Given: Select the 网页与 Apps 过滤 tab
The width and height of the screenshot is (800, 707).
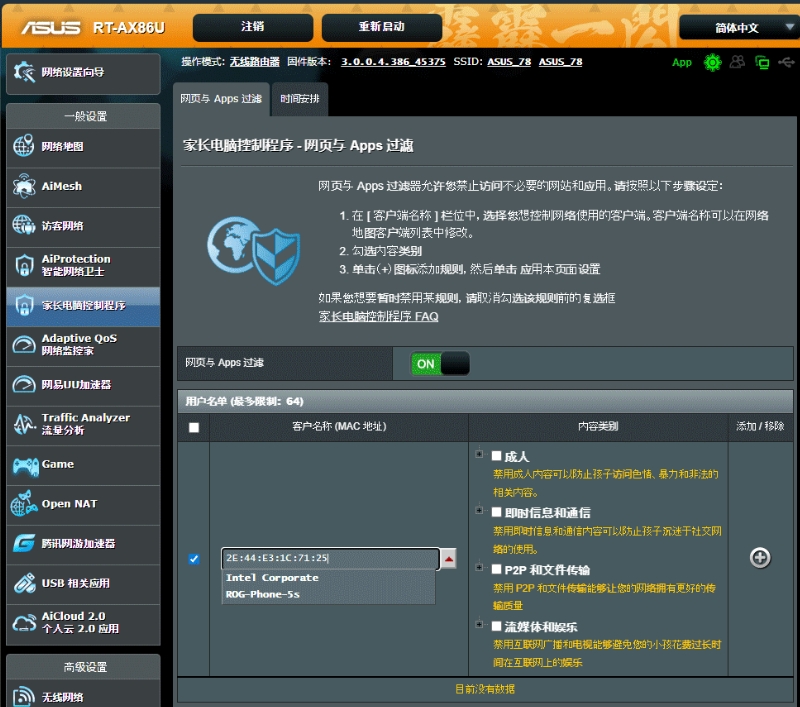Looking at the screenshot, I should point(221,99).
